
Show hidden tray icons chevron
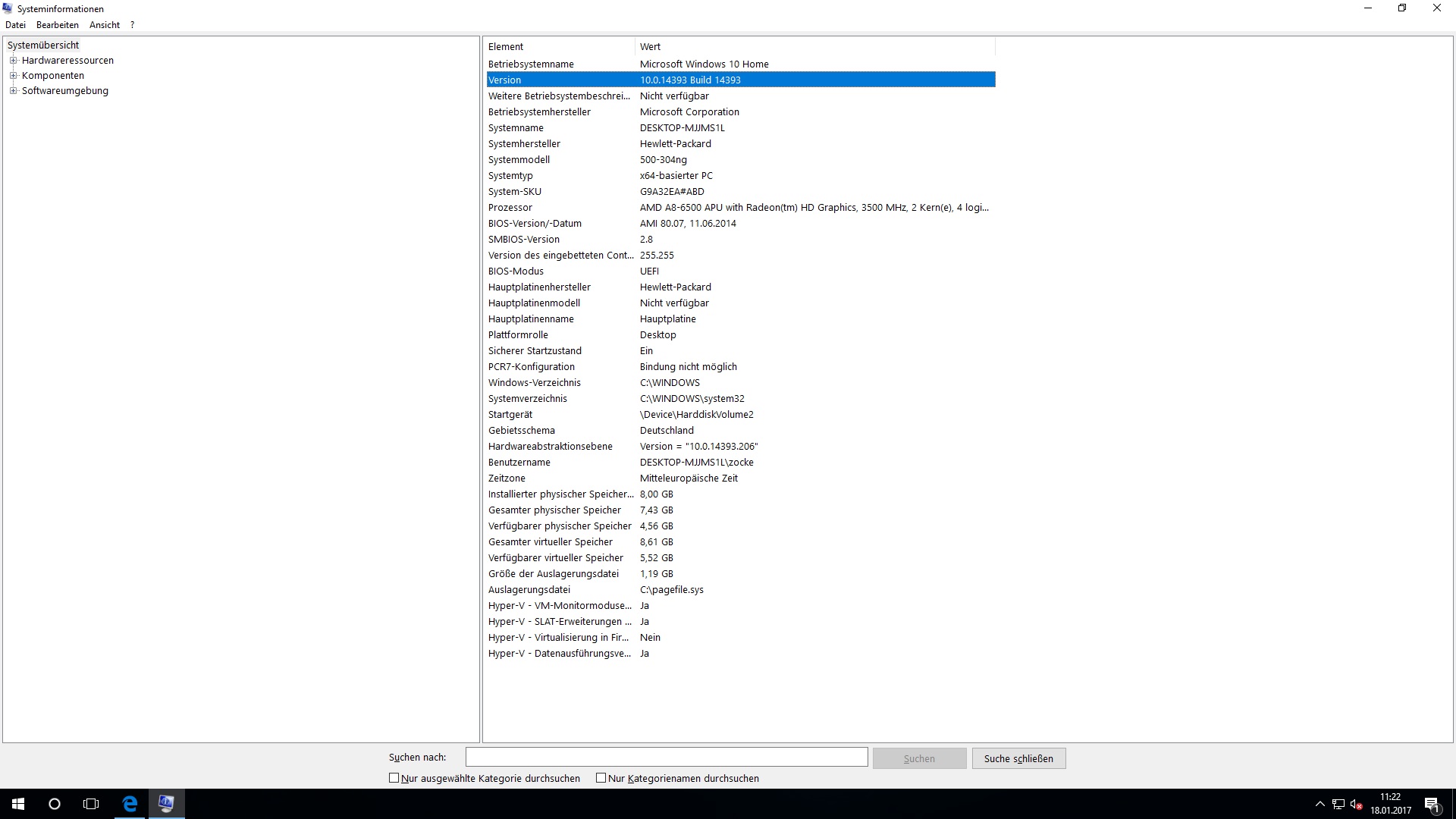(1320, 804)
